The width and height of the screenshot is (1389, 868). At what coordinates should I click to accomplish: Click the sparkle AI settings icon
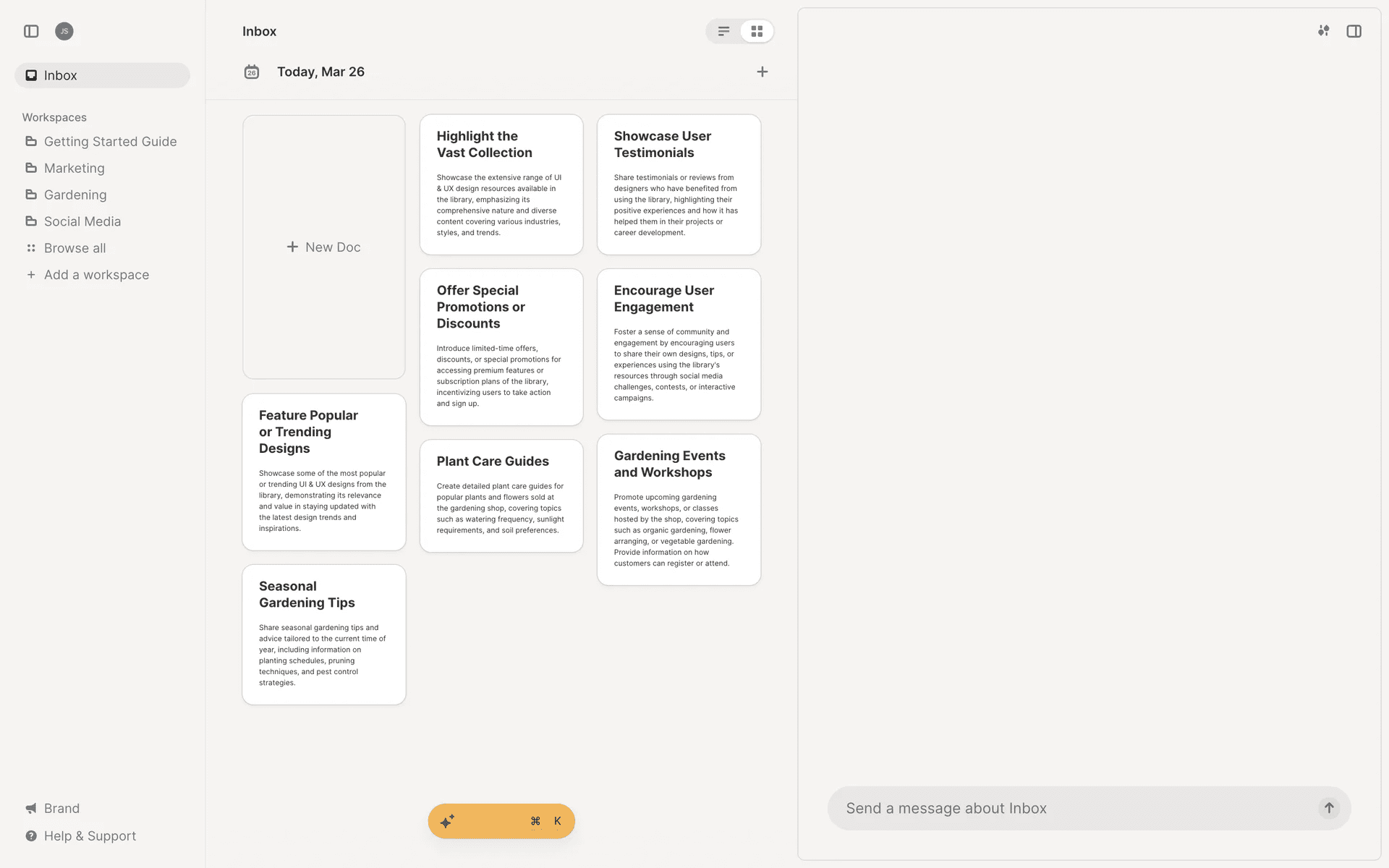pos(1323,31)
